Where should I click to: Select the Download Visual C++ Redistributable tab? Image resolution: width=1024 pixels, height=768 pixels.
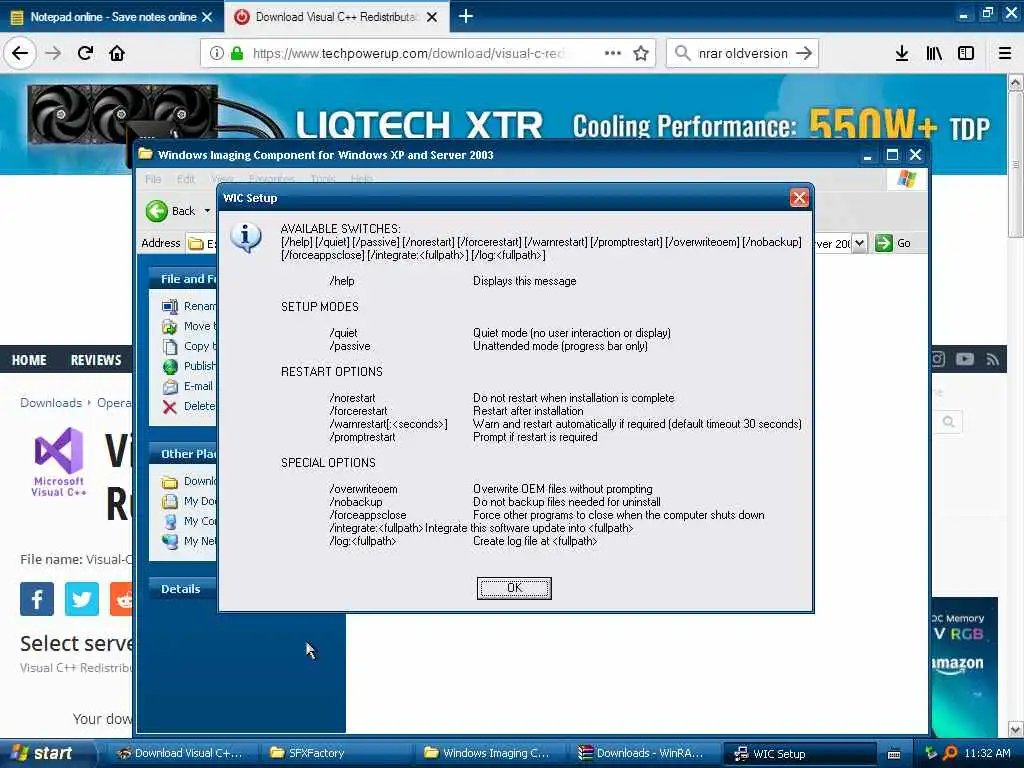(336, 16)
